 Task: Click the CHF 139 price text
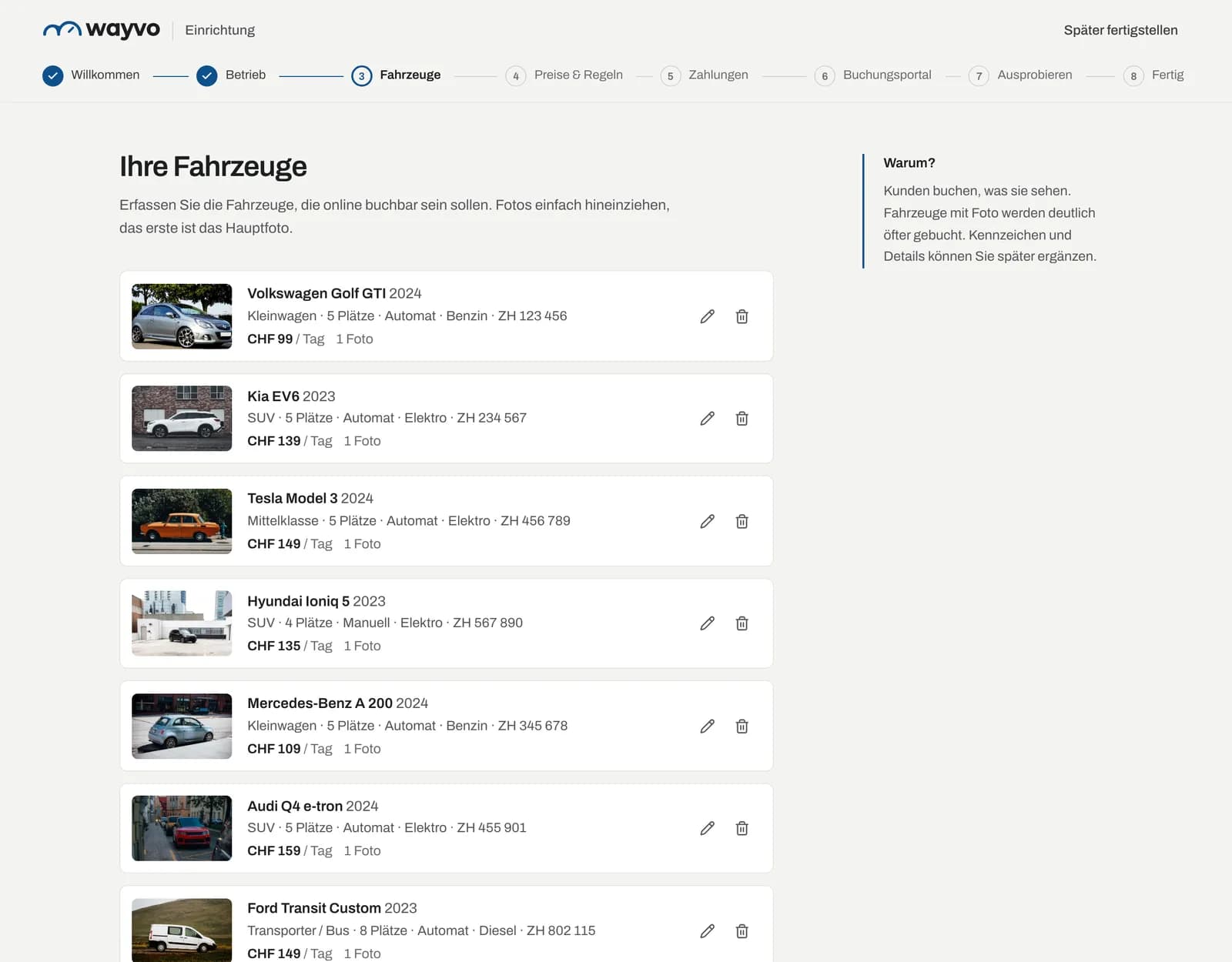274,441
